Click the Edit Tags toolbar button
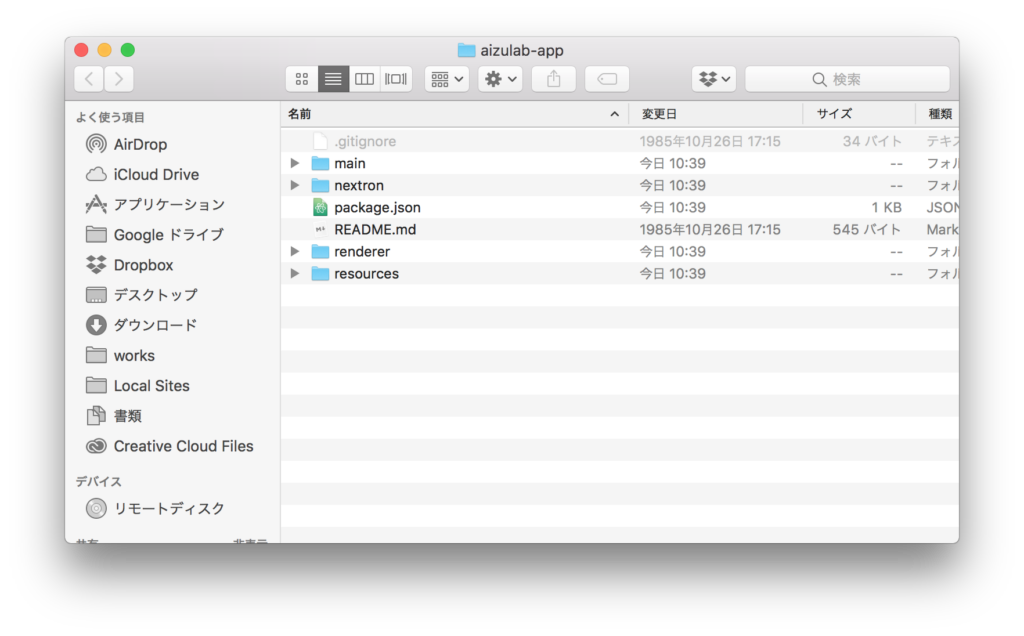 point(606,79)
